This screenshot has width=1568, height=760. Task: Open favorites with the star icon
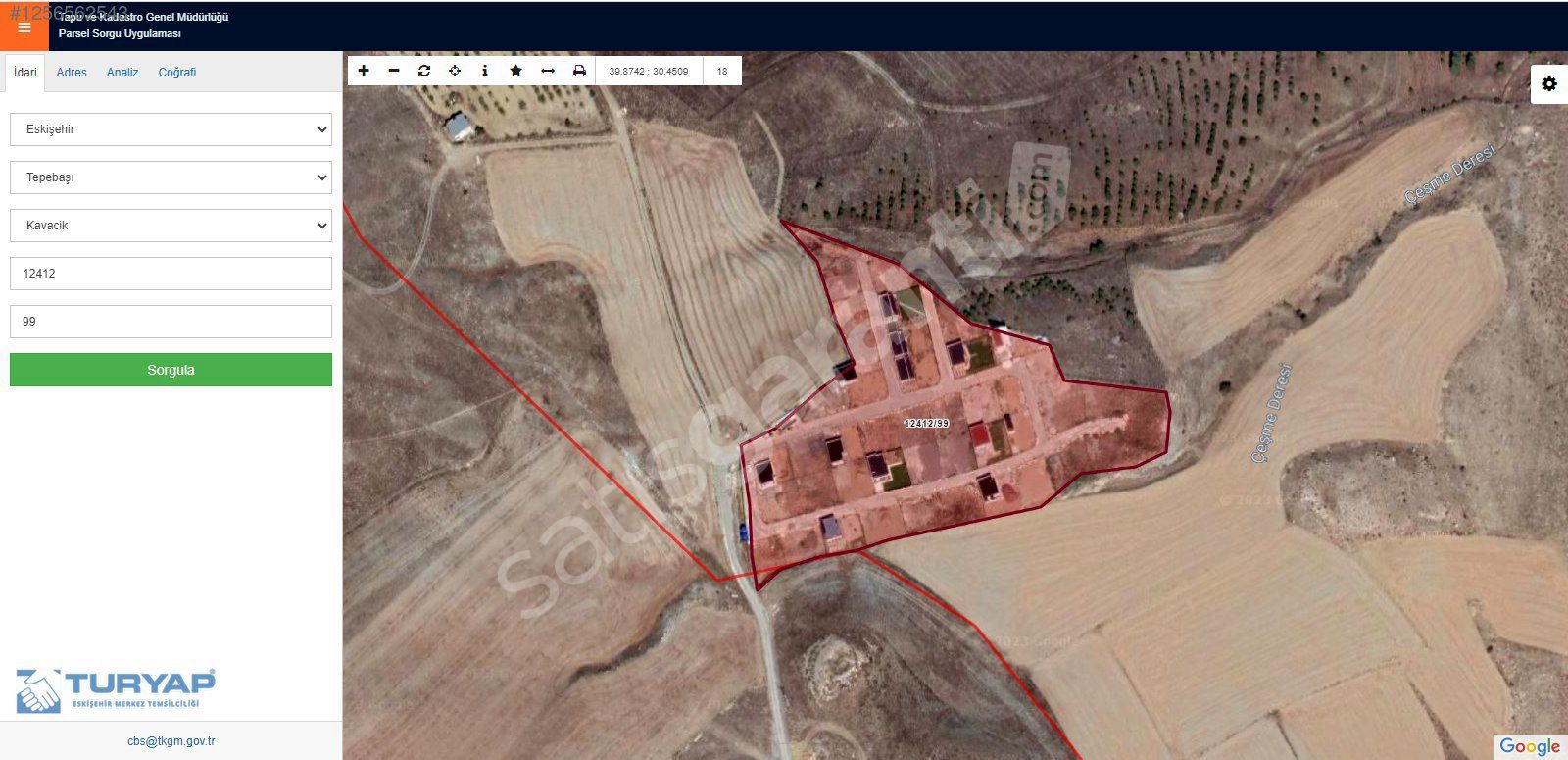(516, 71)
